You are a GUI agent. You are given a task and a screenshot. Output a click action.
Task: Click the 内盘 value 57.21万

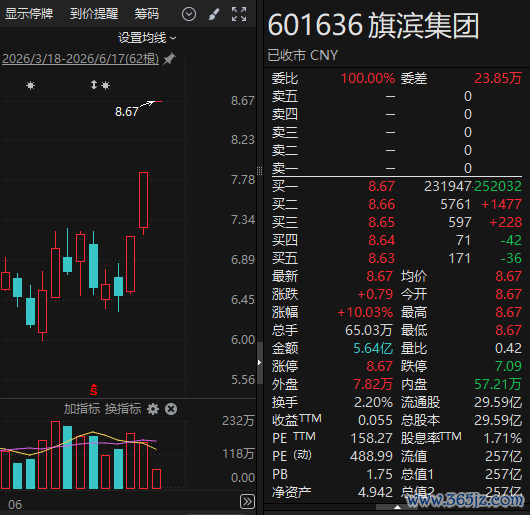[x=498, y=384]
